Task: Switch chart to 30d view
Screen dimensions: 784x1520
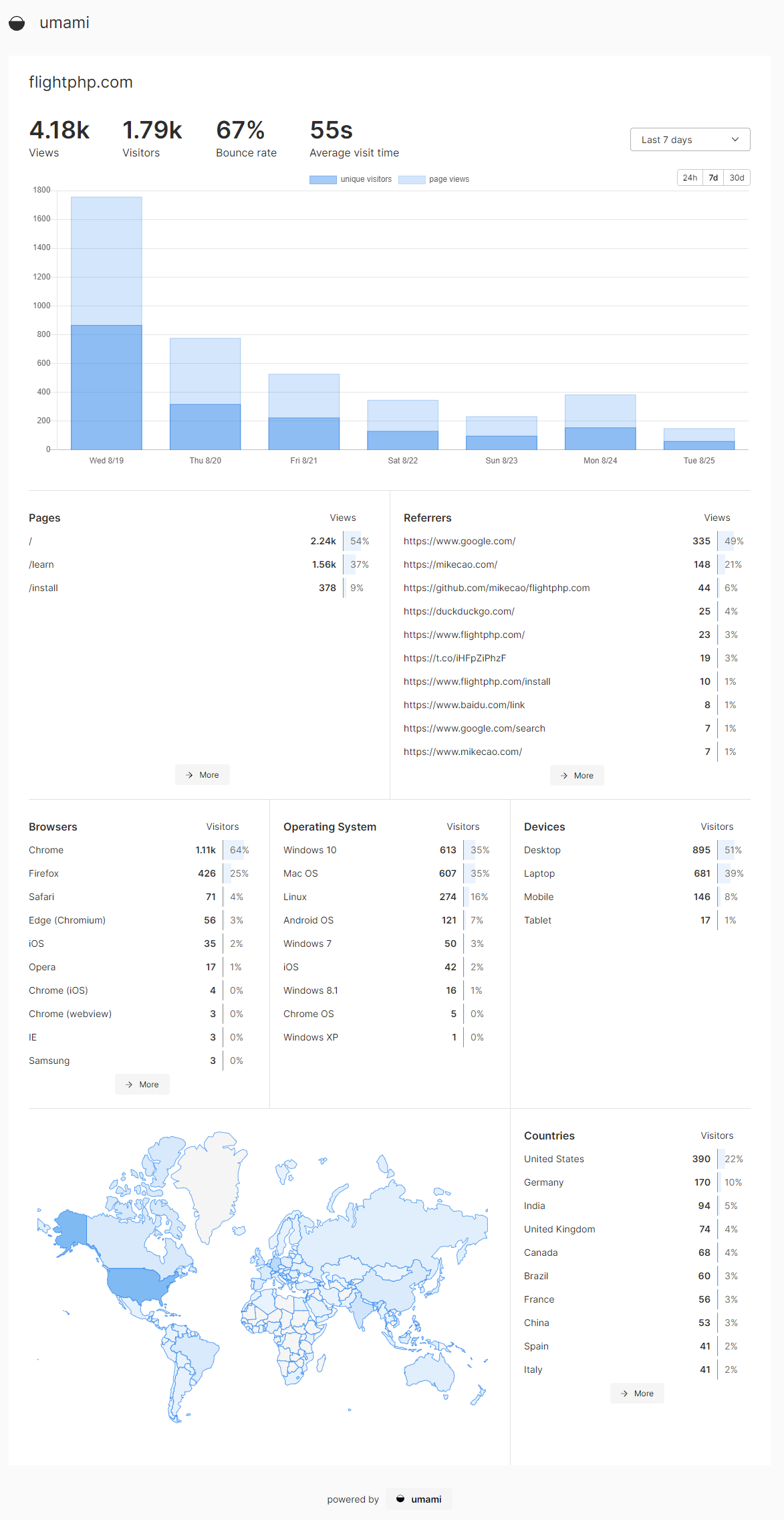Action: 737,178
